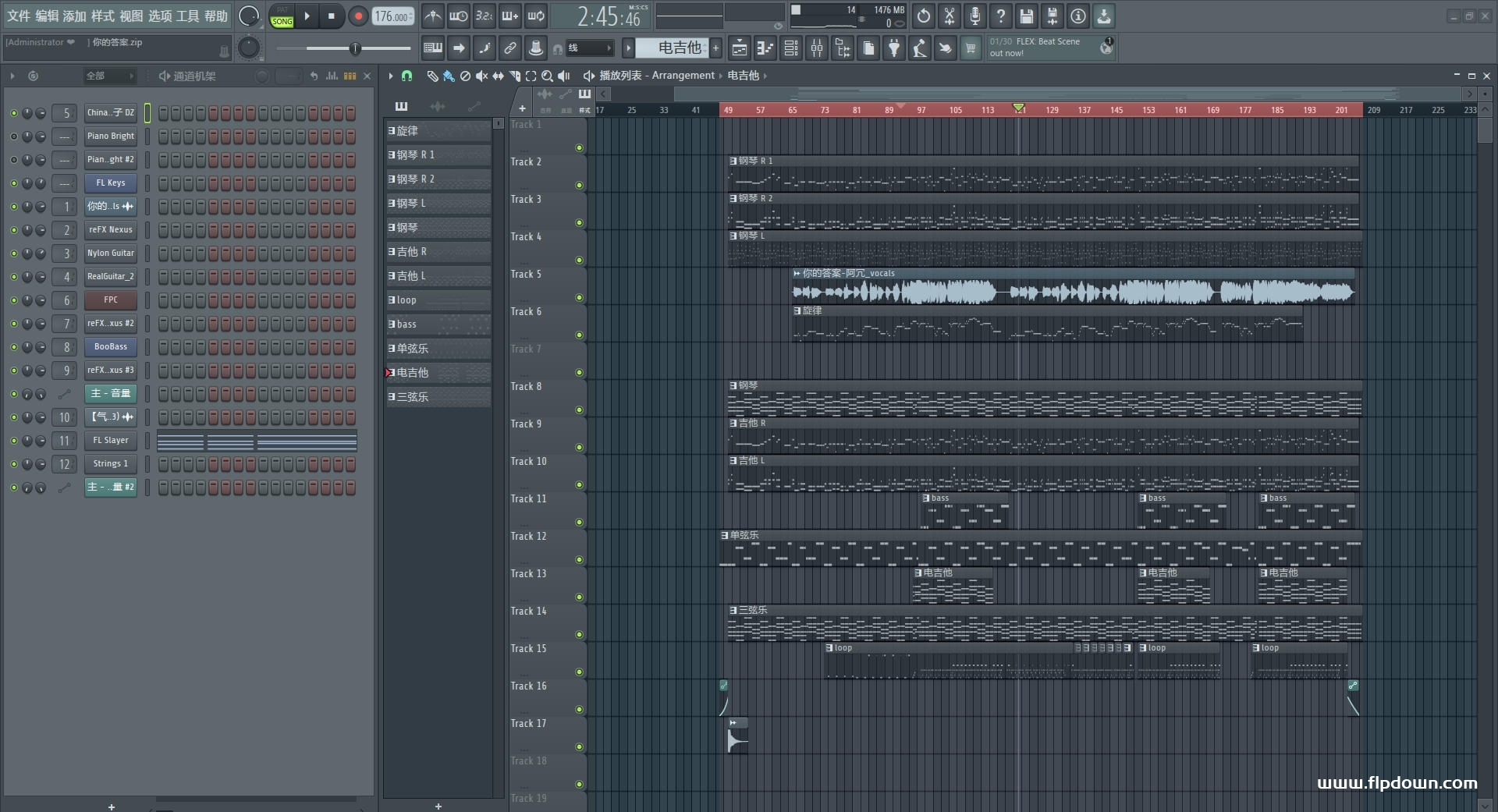Click the save project floppy icon
1498x812 pixels.
point(1026,16)
